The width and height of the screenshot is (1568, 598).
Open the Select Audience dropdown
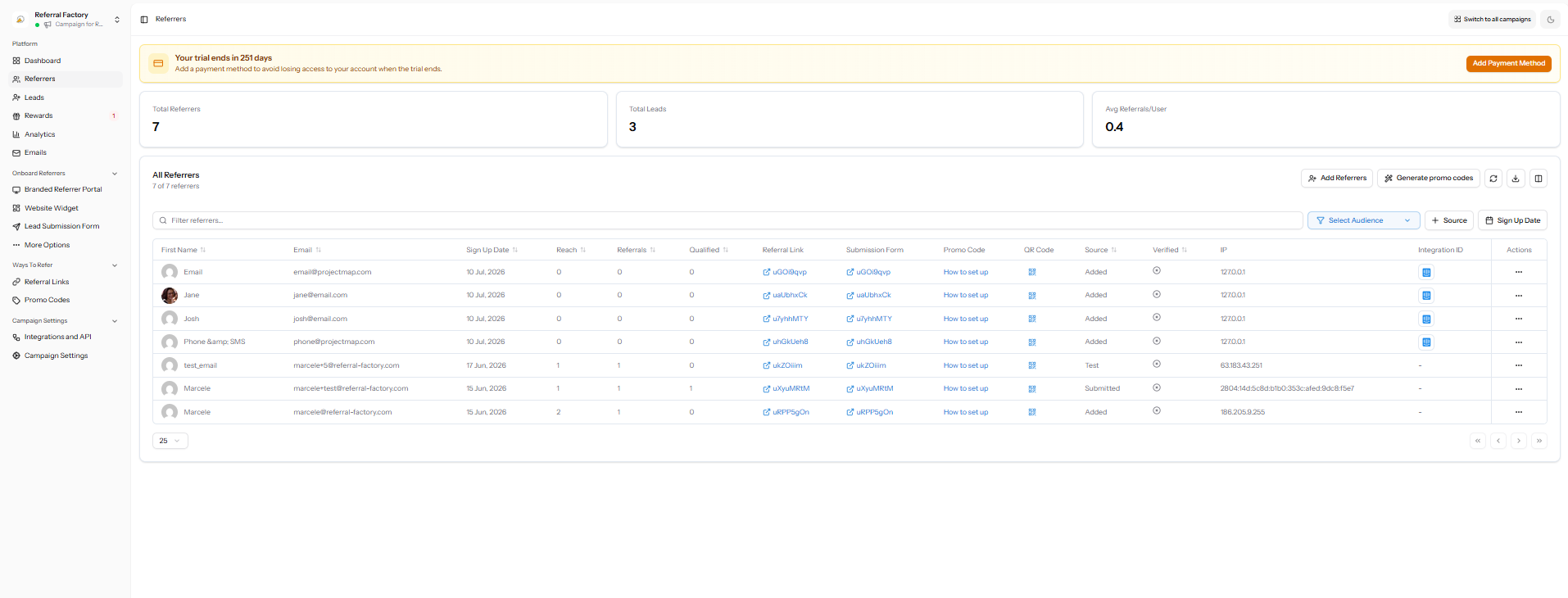(1364, 220)
